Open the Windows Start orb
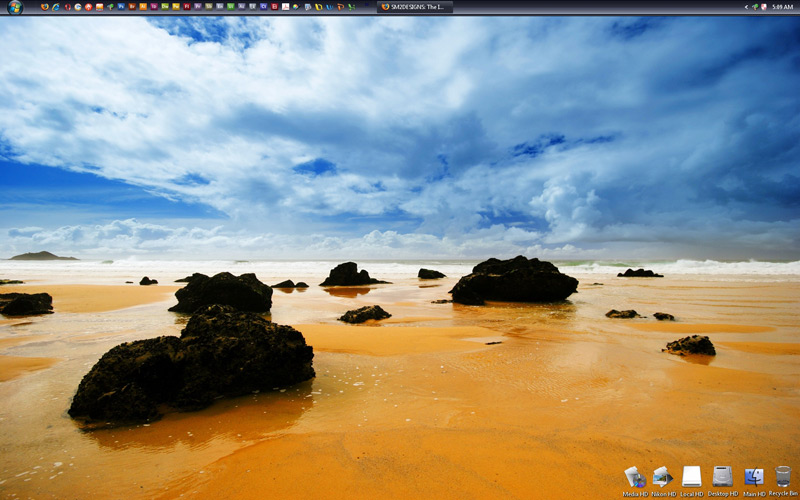800x500 pixels. [15, 7]
